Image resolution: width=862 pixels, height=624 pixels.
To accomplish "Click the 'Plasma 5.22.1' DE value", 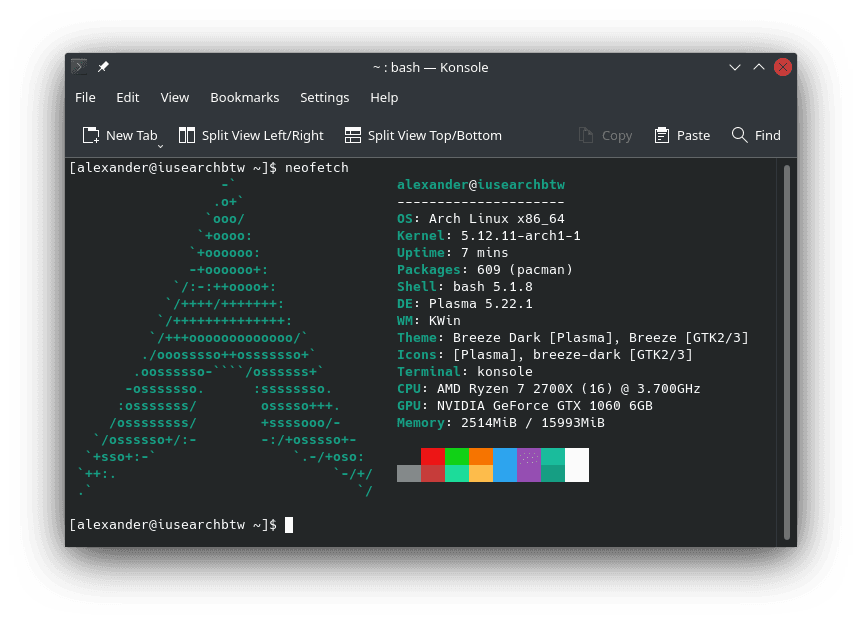I will [480, 304].
